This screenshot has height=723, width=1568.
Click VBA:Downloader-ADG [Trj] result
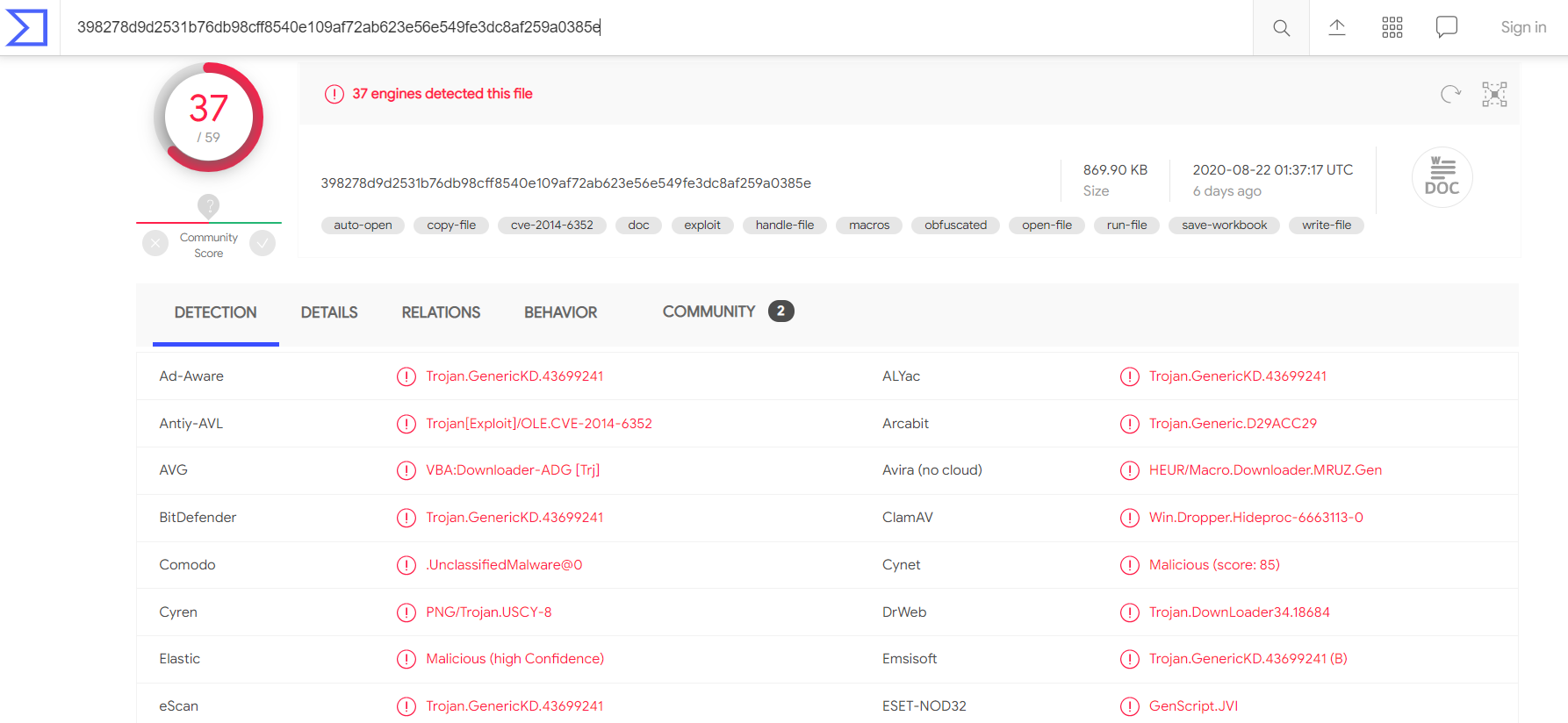pos(513,470)
